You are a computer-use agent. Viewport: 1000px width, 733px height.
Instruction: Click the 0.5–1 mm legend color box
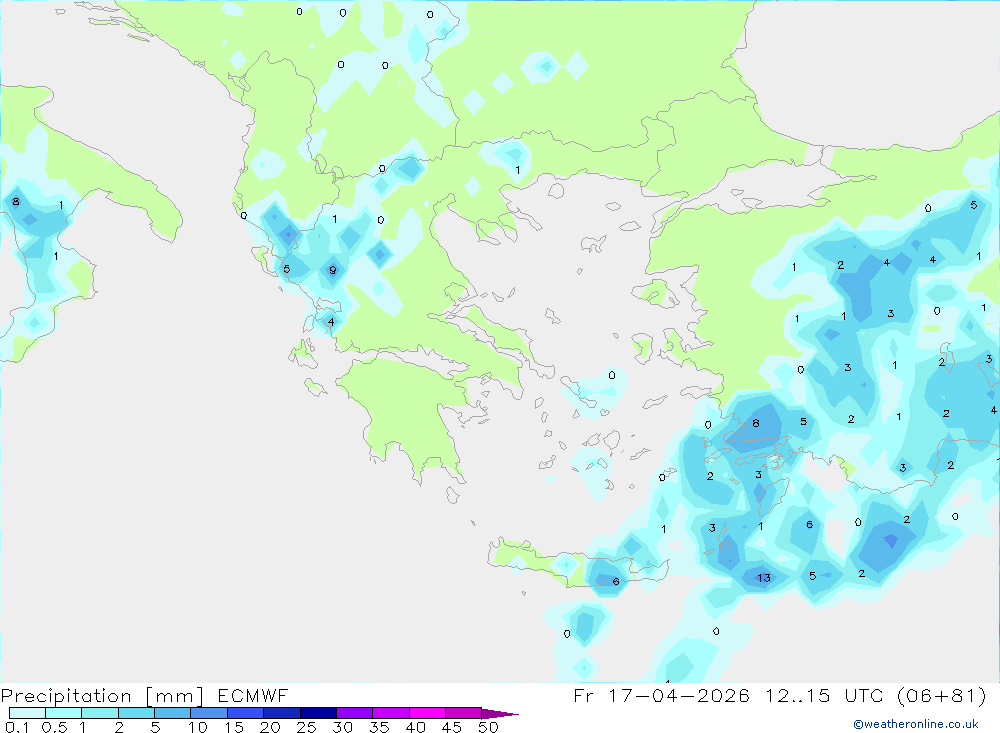[x=64, y=713]
